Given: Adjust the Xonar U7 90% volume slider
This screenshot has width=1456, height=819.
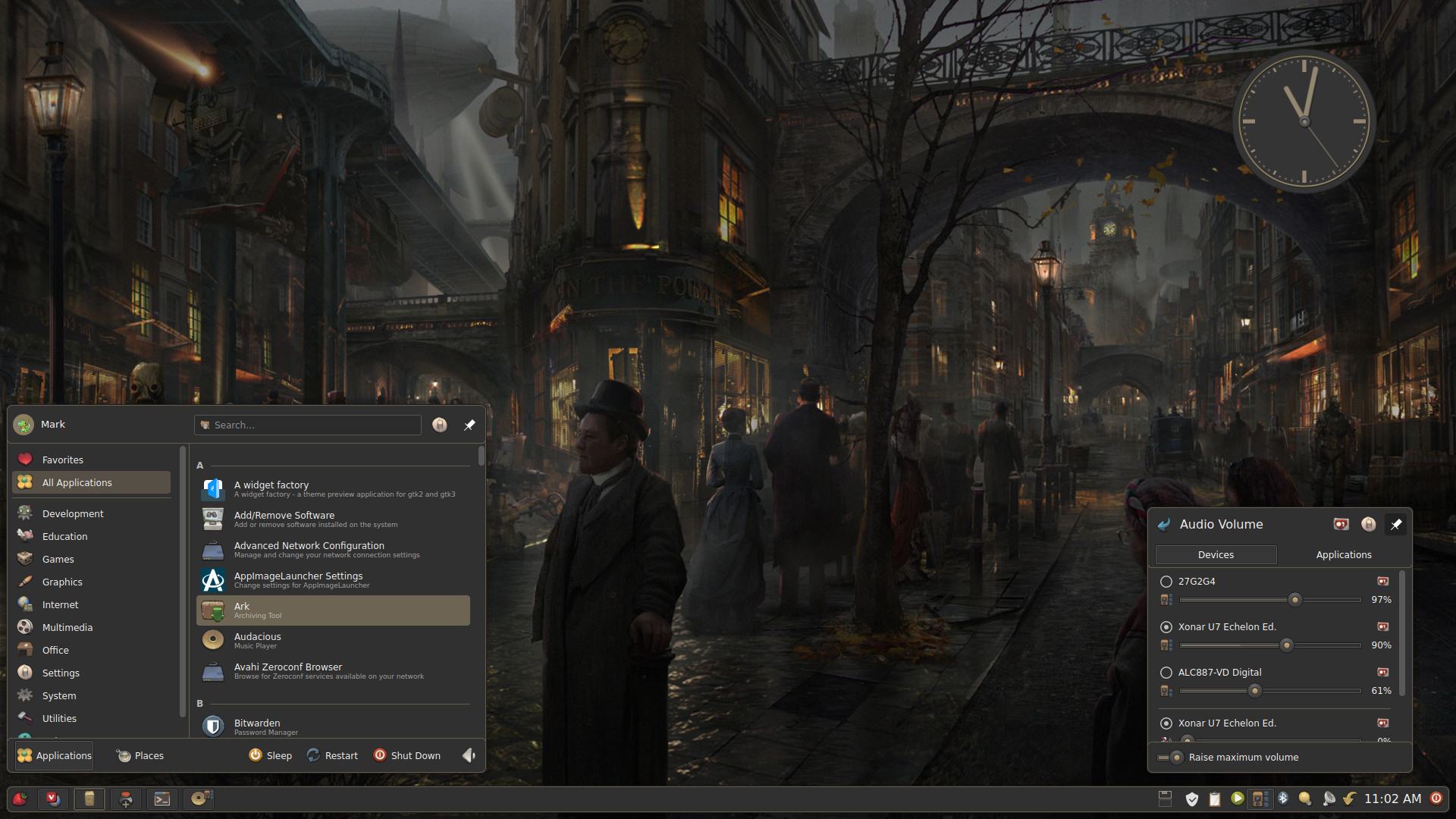Looking at the screenshot, I should (1270, 645).
